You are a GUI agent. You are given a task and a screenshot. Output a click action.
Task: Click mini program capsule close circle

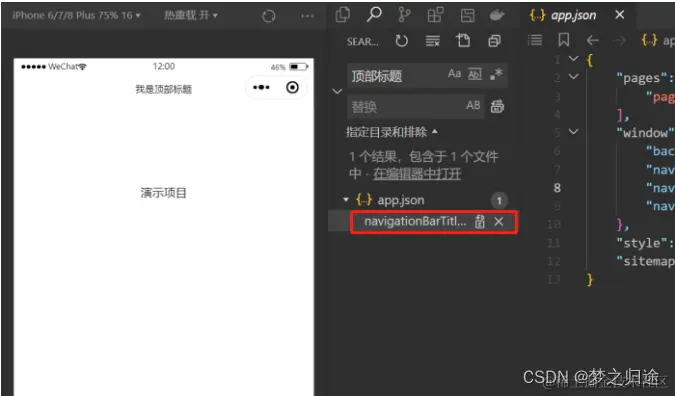pyautogui.click(x=292, y=87)
